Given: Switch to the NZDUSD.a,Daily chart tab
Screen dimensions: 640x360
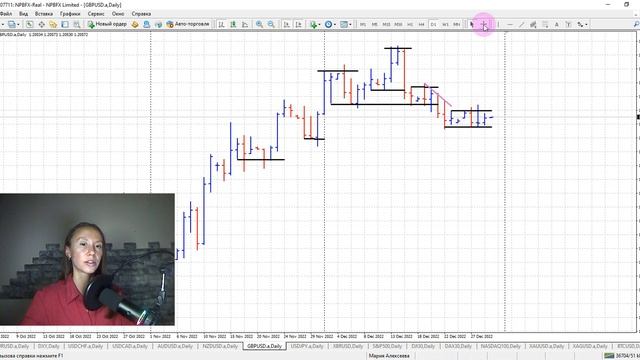Looking at the screenshot, I should (x=220, y=346).
